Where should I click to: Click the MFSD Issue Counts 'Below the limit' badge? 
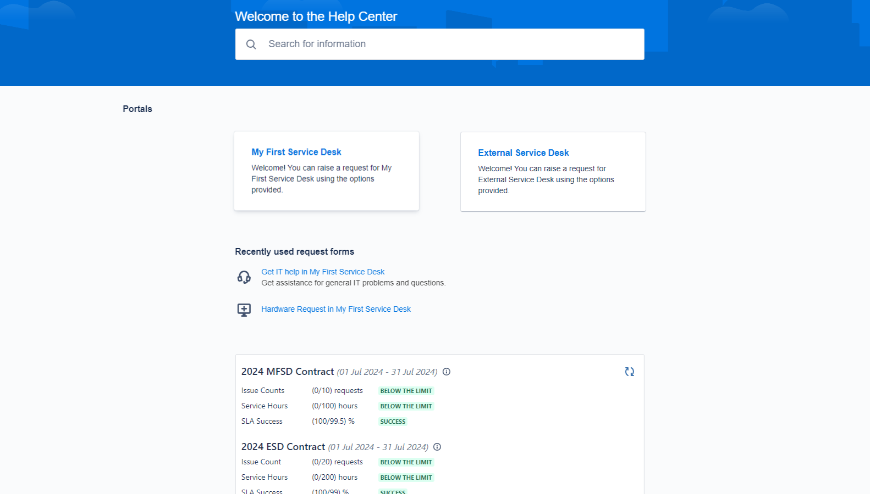pos(406,391)
